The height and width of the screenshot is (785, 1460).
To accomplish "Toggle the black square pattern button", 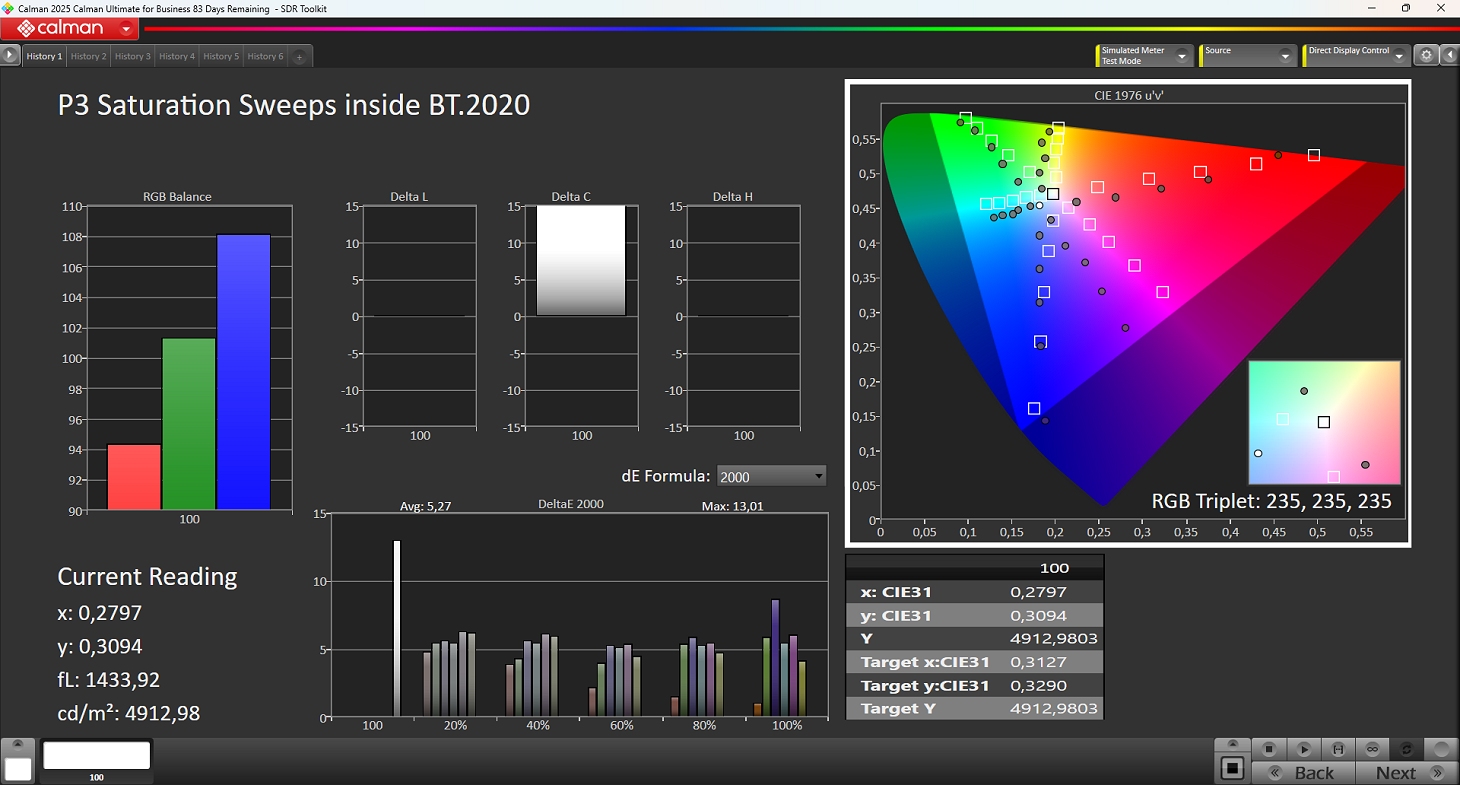I will click(1233, 768).
